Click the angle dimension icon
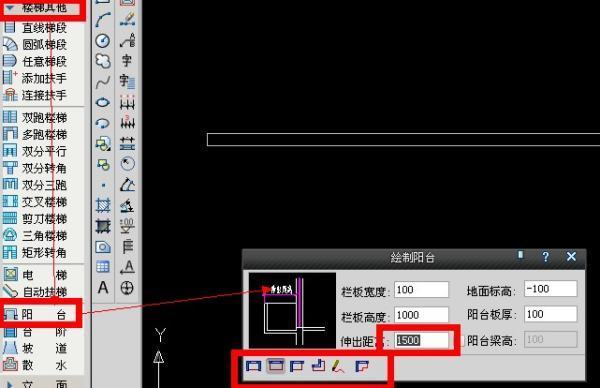Image resolution: width=600 pixels, height=388 pixels. pyautogui.click(x=127, y=185)
